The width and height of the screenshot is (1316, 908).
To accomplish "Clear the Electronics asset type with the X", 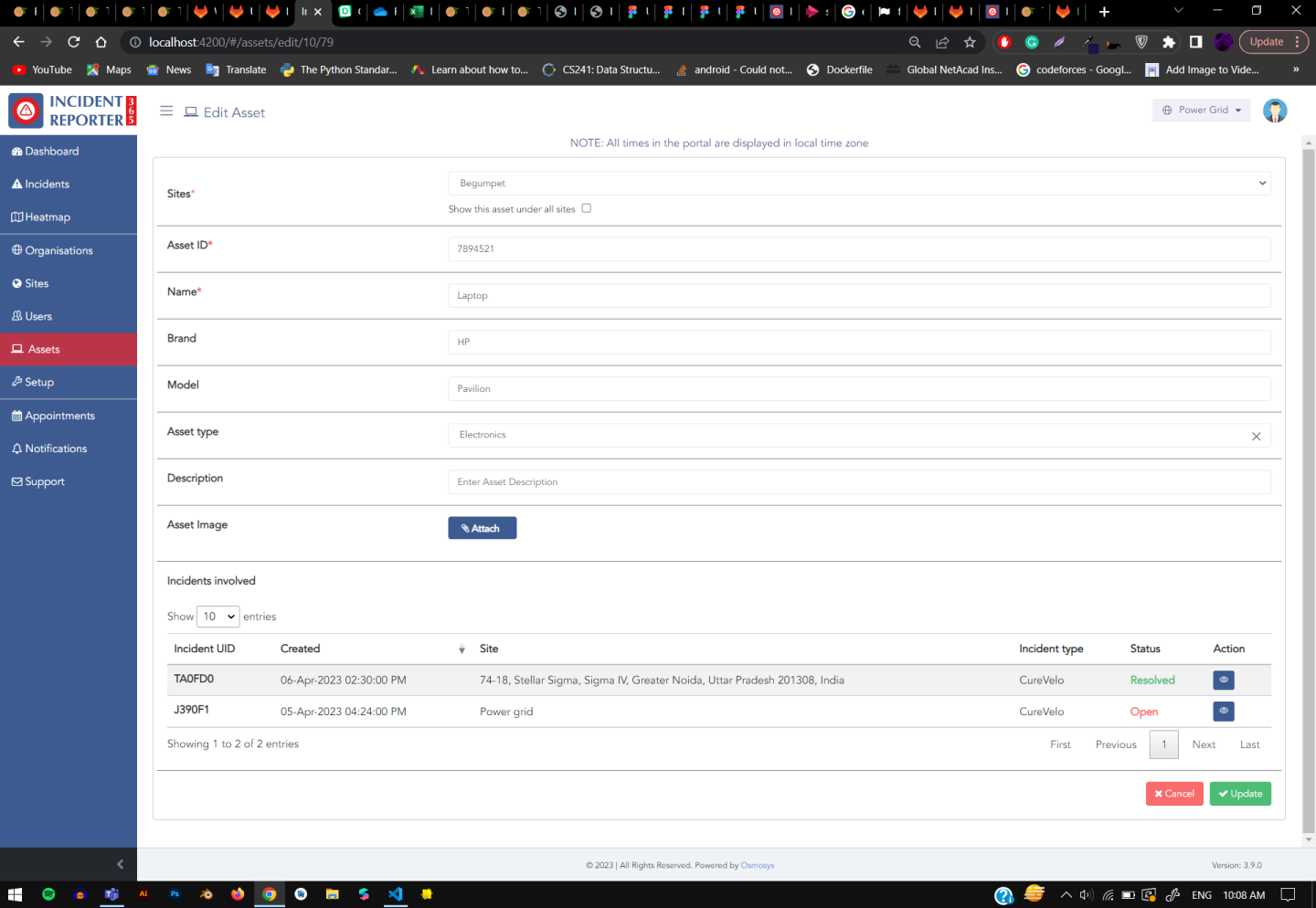I will 1256,437.
